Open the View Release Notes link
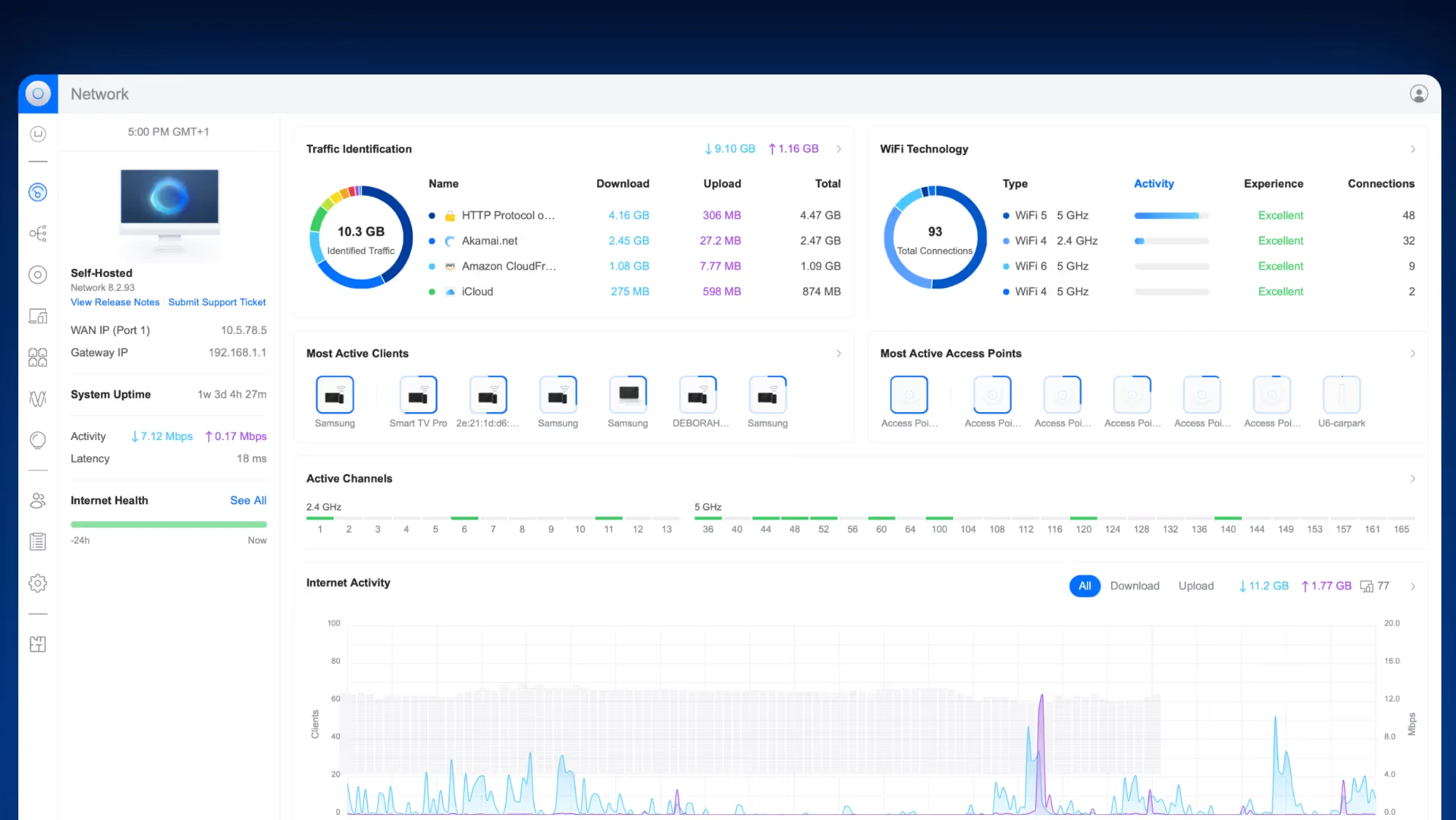The height and width of the screenshot is (820, 1456). [115, 303]
